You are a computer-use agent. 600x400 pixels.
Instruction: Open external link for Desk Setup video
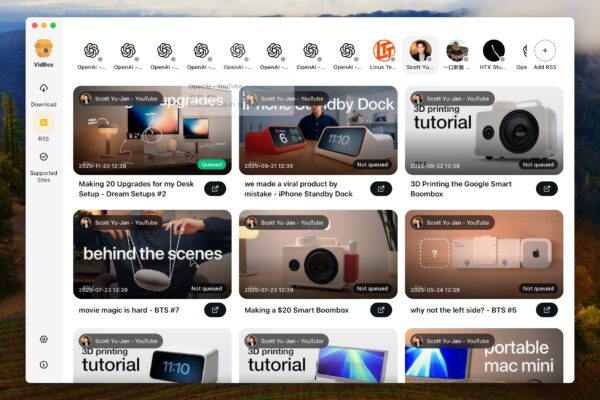[215, 188]
